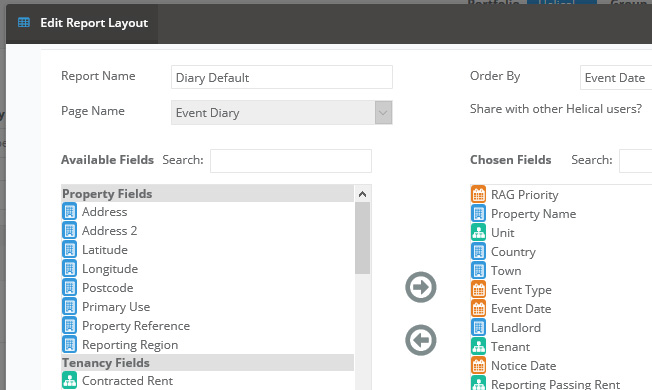Select Notice Date in chosen fields
652x390 pixels.
click(x=524, y=366)
